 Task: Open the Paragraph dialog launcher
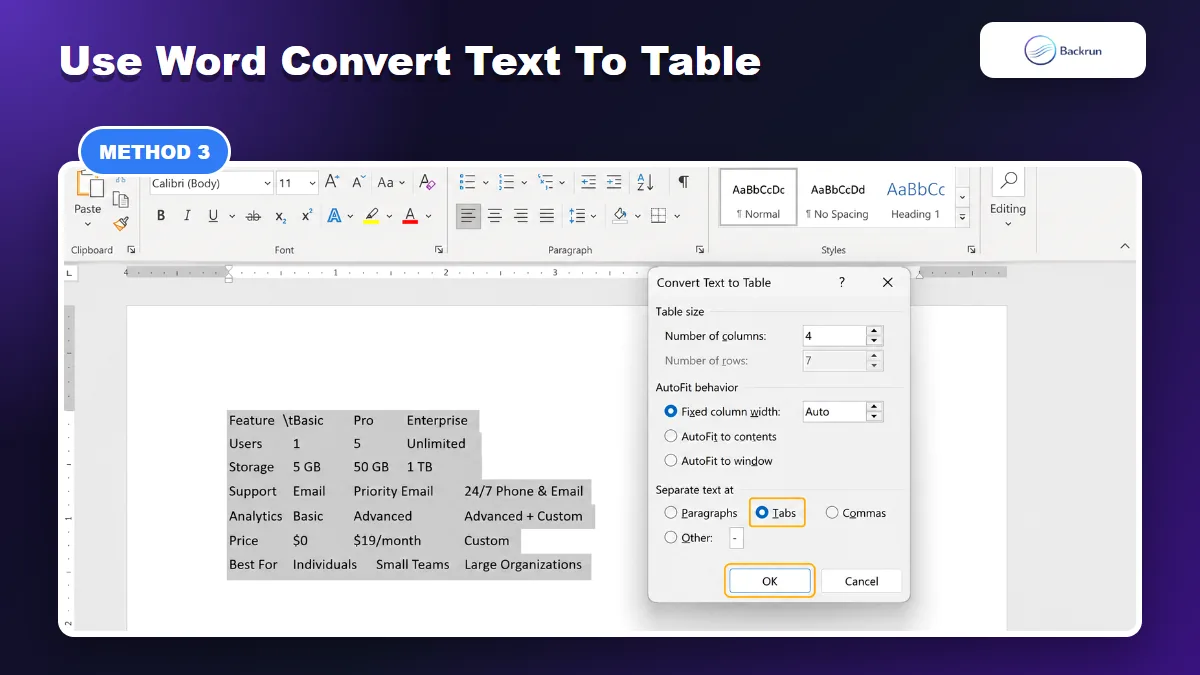(699, 250)
